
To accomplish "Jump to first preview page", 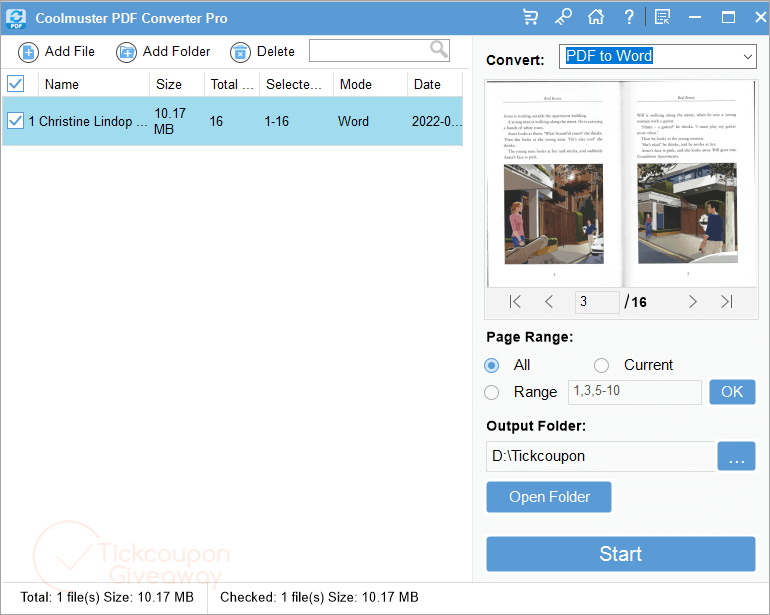I will tap(515, 302).
